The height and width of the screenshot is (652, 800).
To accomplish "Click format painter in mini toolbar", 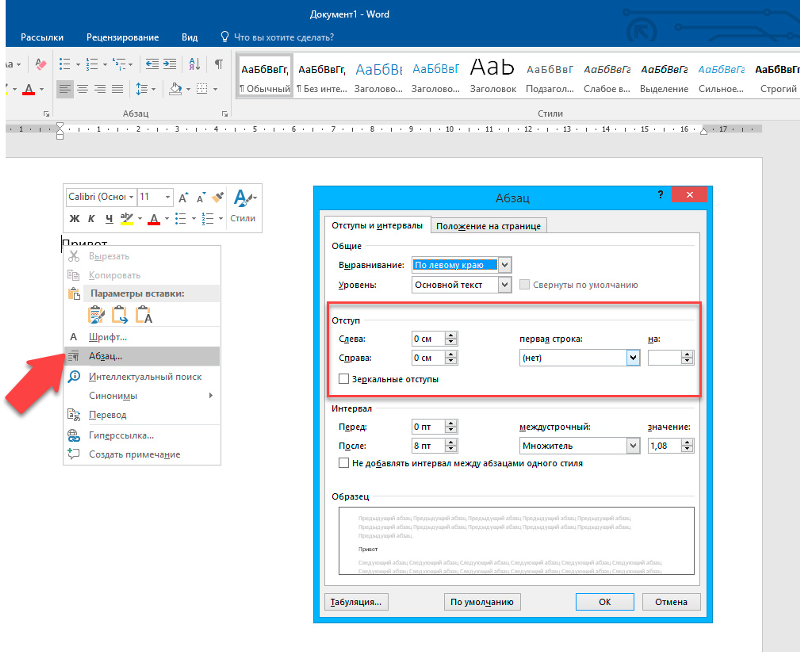I will tap(218, 197).
